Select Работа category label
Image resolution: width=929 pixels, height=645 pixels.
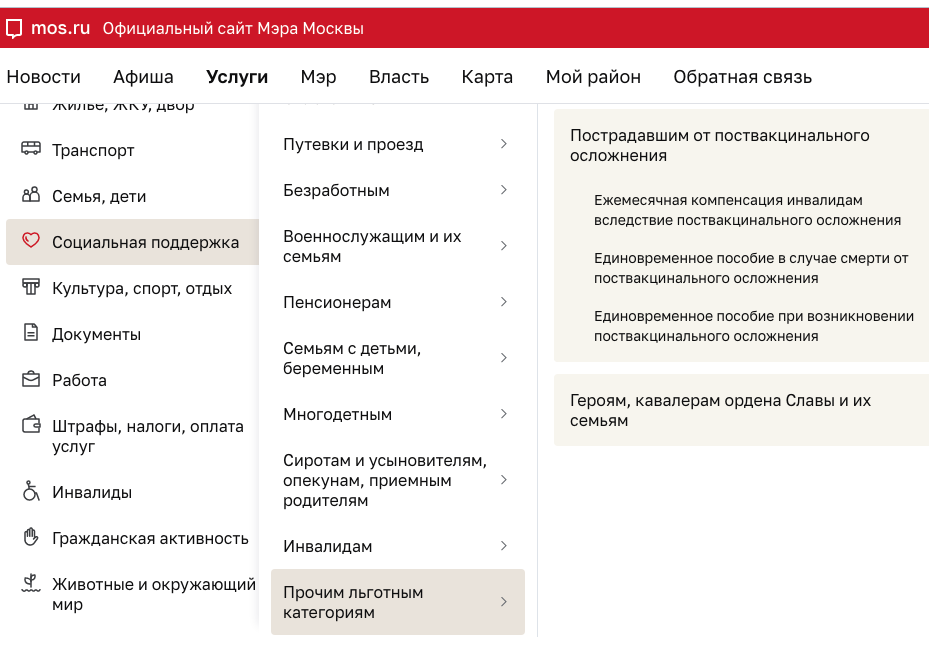pos(79,380)
